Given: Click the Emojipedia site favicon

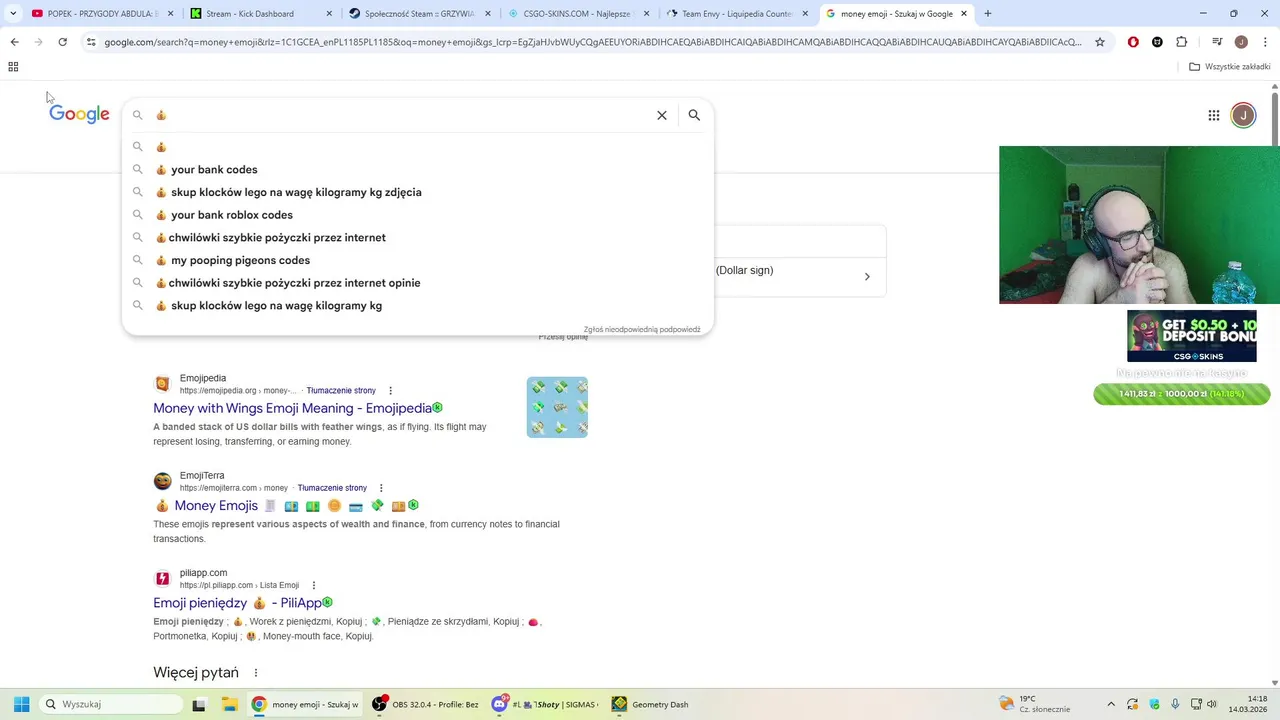Looking at the screenshot, I should click(x=162, y=384).
